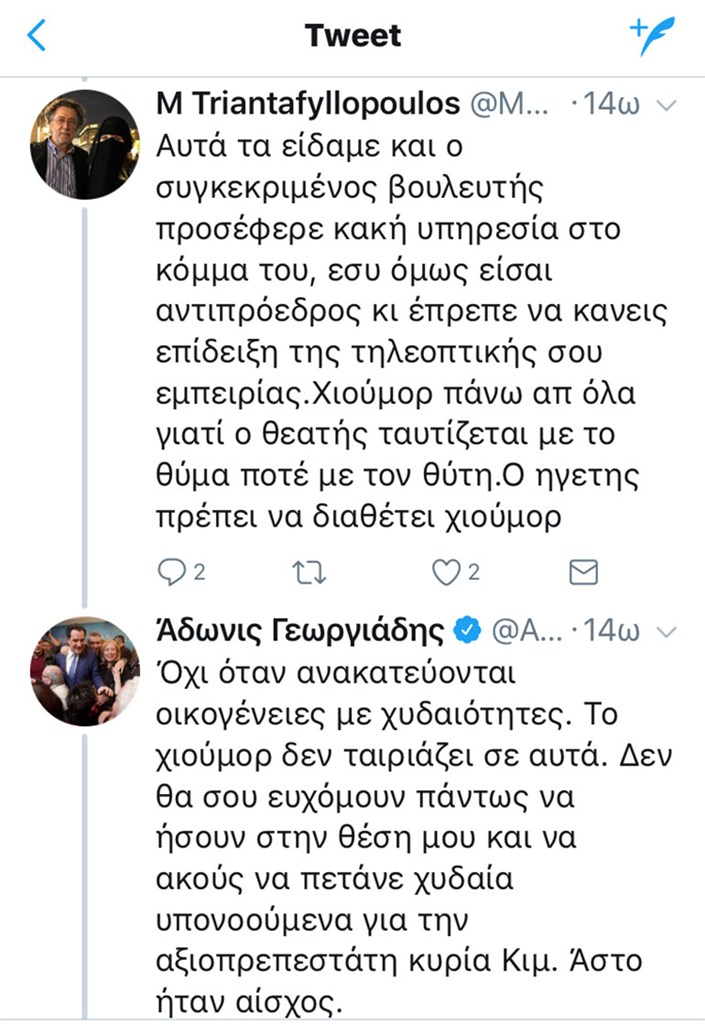Open Άδωνις Γεωργιάδης's profile picture
The height and width of the screenshot is (1024, 705).
pos(85,671)
